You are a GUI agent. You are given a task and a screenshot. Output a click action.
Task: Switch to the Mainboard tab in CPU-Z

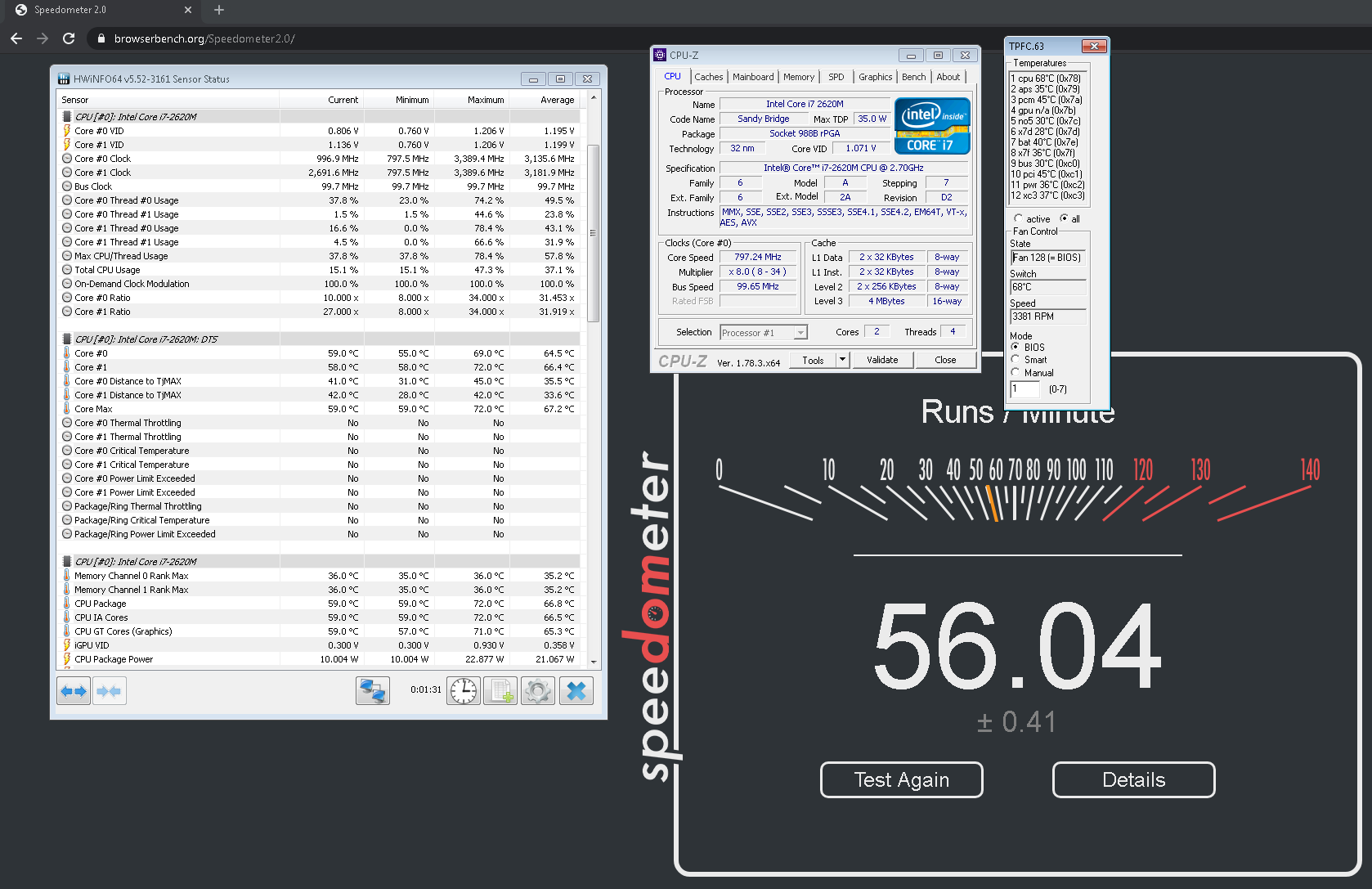pyautogui.click(x=753, y=77)
